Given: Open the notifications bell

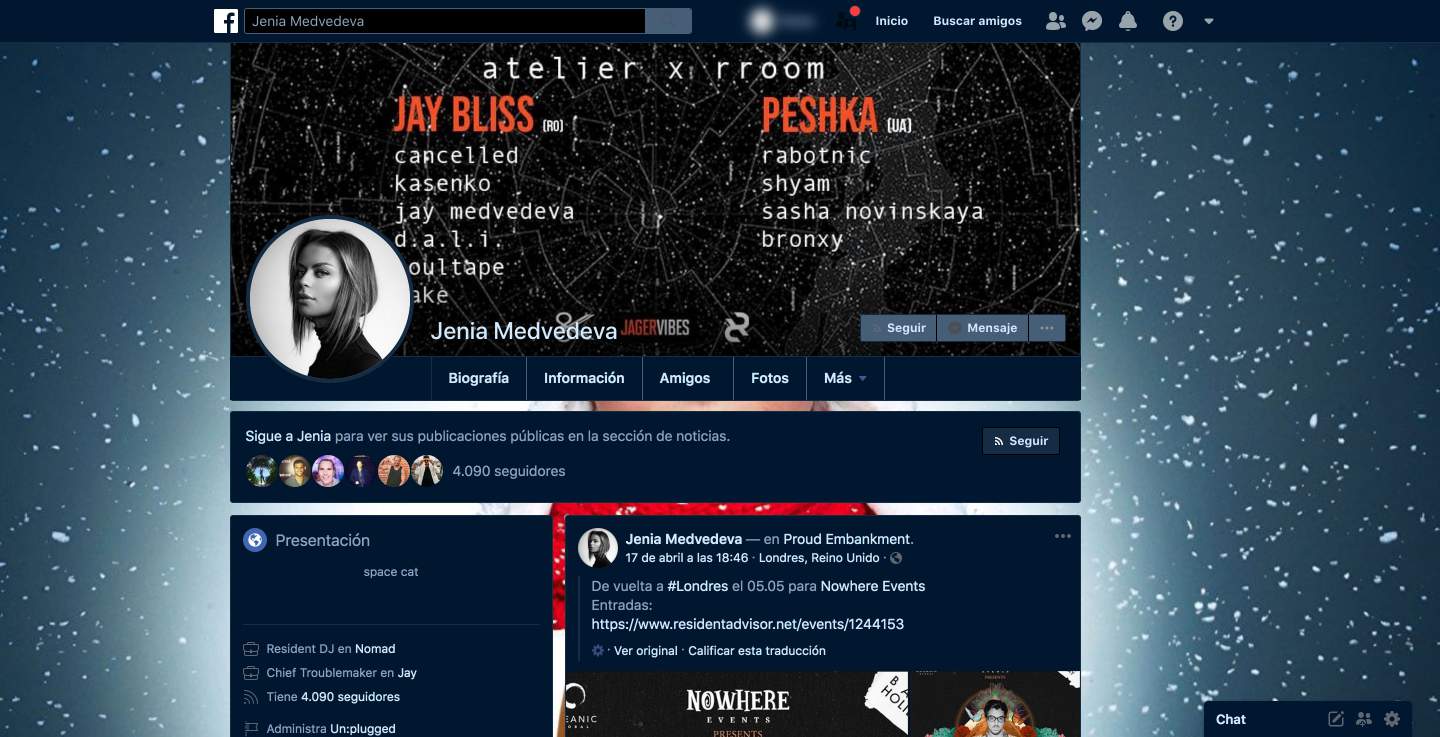Looking at the screenshot, I should (x=1128, y=21).
